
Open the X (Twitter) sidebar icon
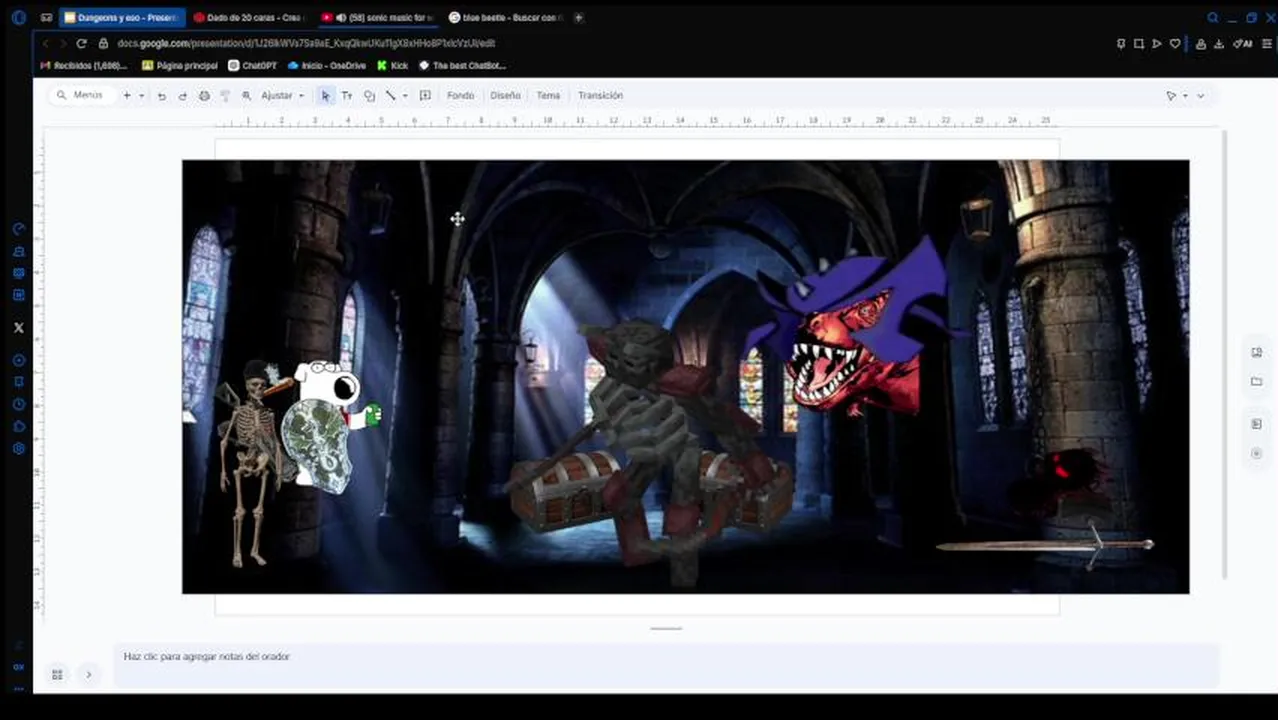click(x=19, y=327)
